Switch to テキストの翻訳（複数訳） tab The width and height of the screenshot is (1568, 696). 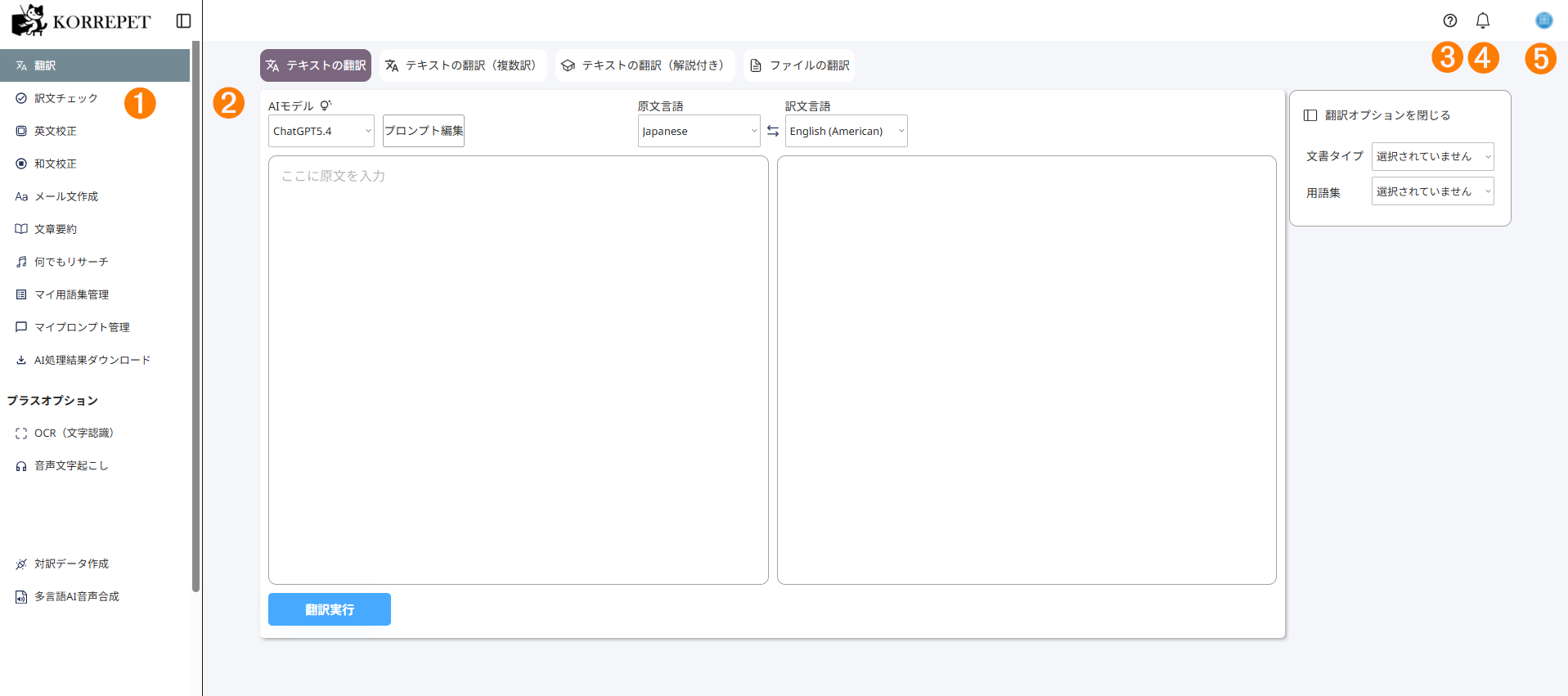coord(463,65)
